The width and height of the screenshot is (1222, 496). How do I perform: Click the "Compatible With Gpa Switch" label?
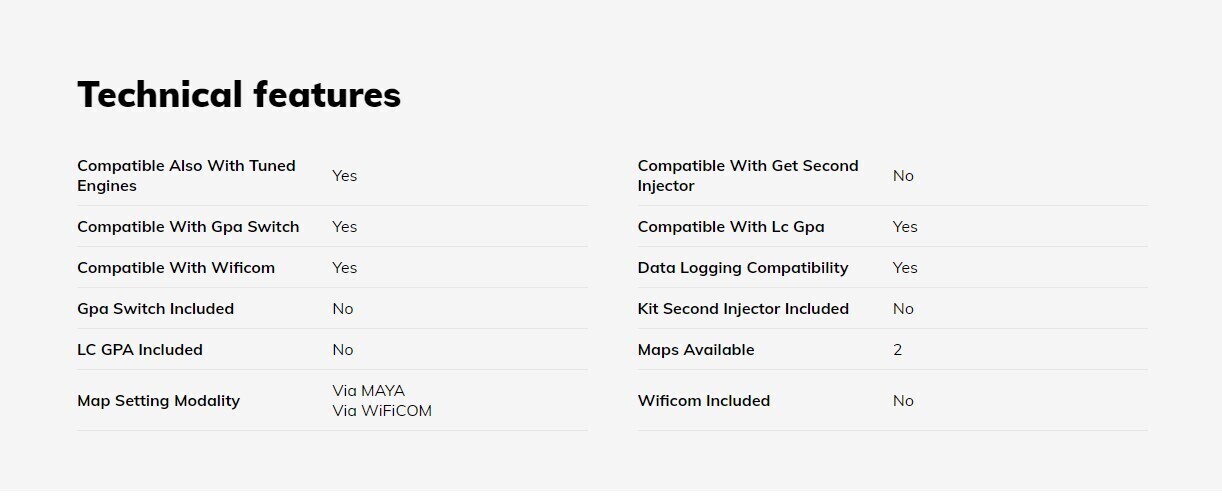(x=188, y=227)
